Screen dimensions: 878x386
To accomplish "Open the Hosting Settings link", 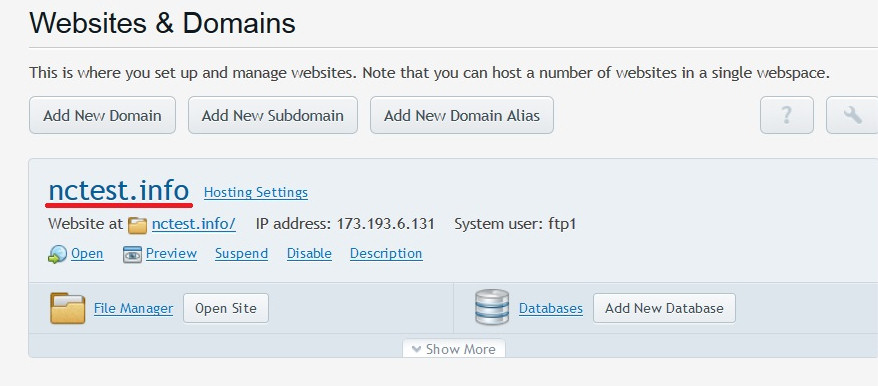I will [256, 193].
